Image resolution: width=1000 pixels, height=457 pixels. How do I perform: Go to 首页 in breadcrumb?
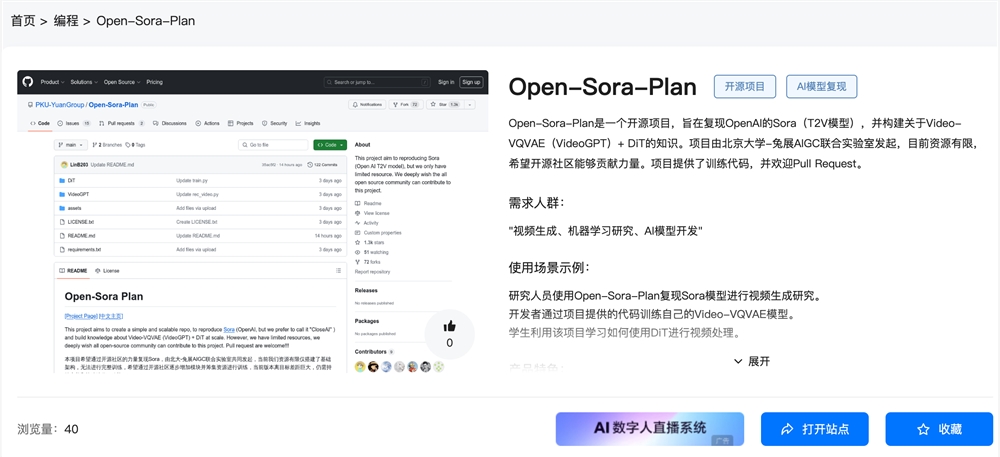tap(23, 20)
